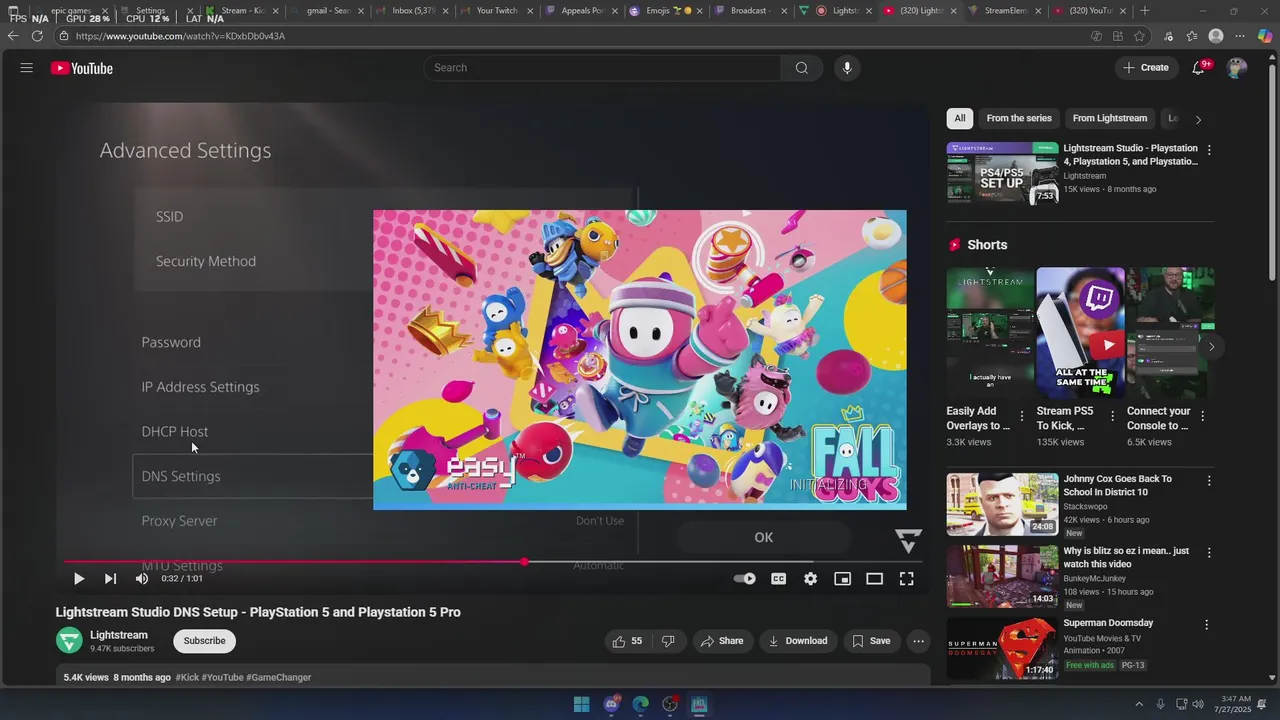Enable miniplayer mode
Viewport: 1280px width, 720px height.
click(843, 579)
